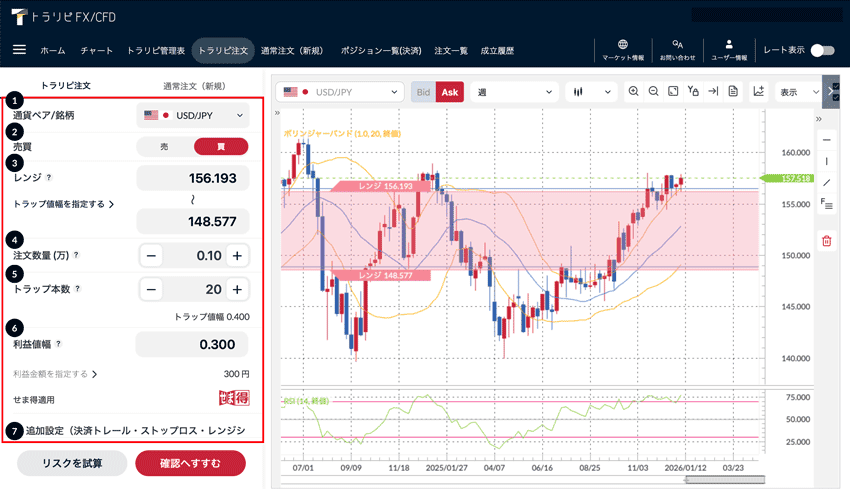Select the 売 (sell) option
850x489 pixels.
[165, 146]
